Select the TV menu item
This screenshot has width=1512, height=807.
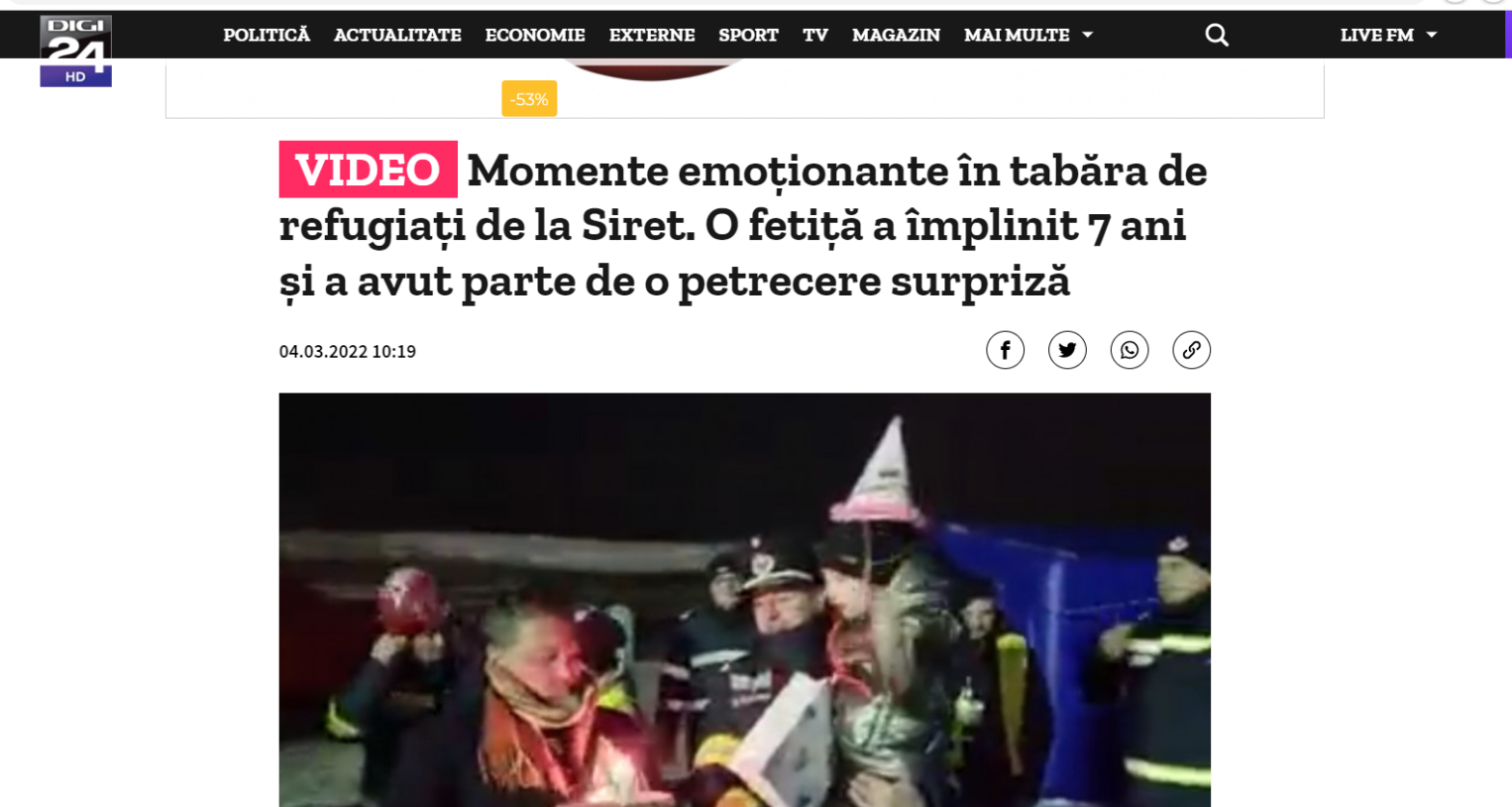pyautogui.click(x=816, y=35)
